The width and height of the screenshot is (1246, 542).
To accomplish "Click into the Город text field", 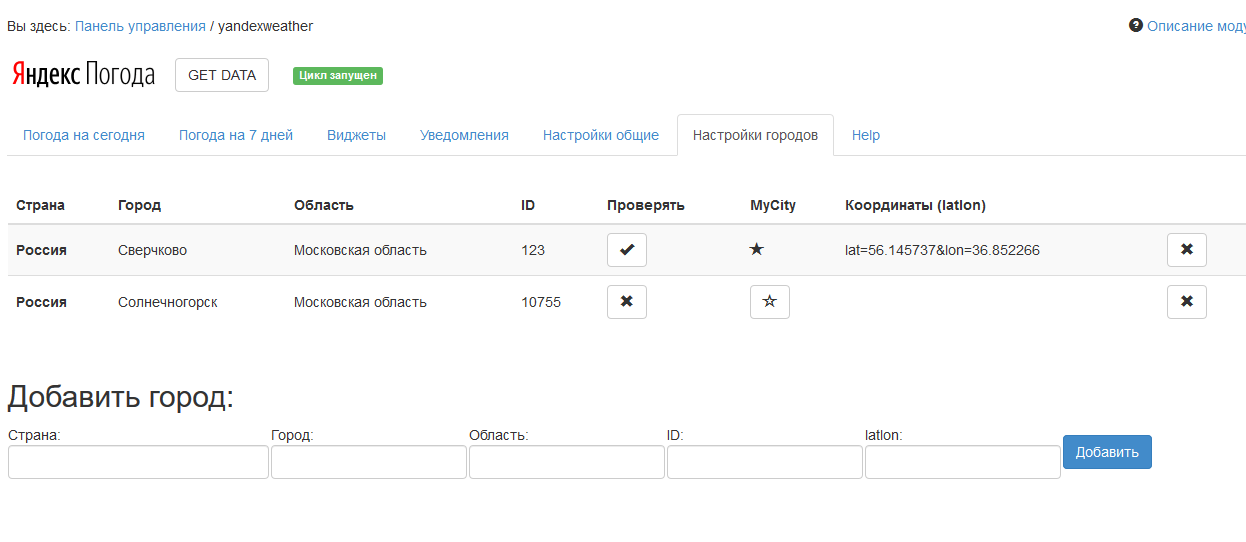I will 368,462.
